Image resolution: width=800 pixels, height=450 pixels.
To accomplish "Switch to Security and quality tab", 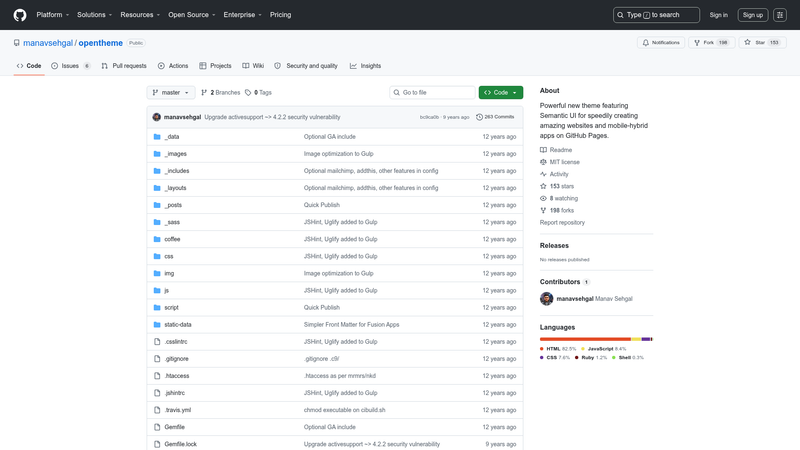I will pos(306,66).
